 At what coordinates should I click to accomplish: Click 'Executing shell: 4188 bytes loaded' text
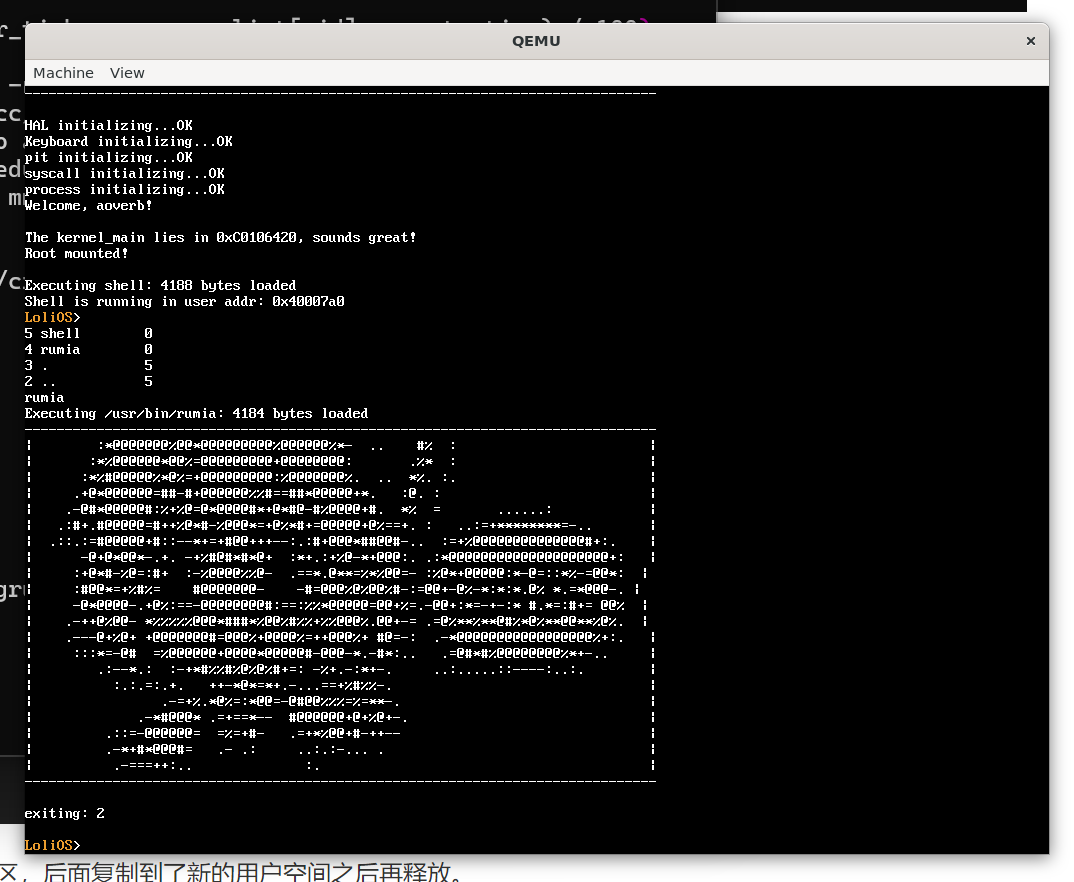pos(160,285)
